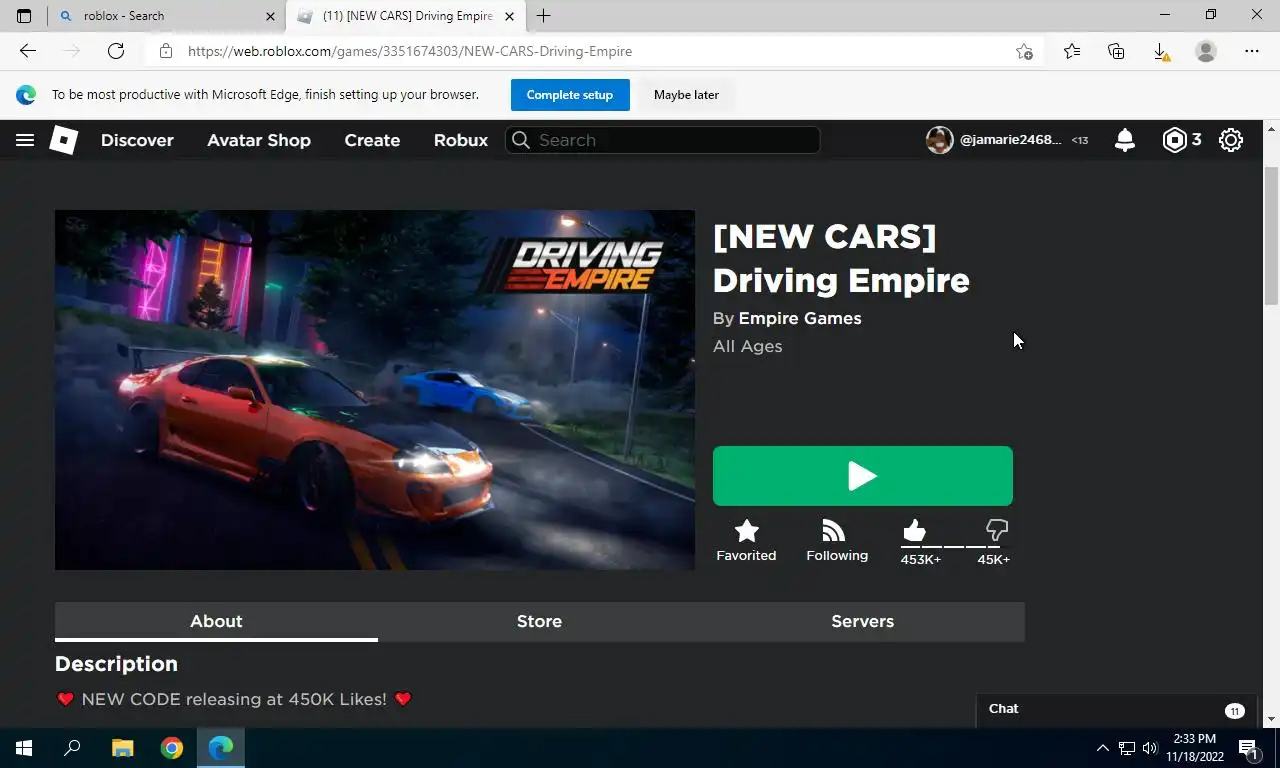Open the Windows Start menu
Viewport: 1280px width, 768px height.
(x=24, y=748)
